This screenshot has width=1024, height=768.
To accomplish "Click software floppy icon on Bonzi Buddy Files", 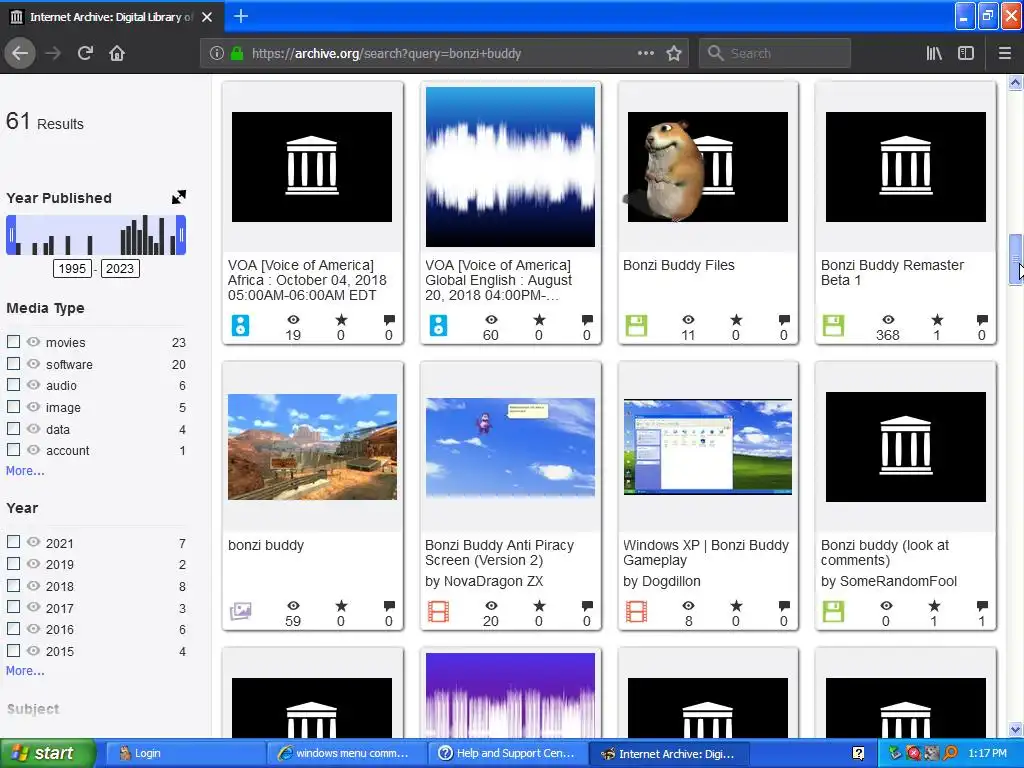I will [x=636, y=325].
